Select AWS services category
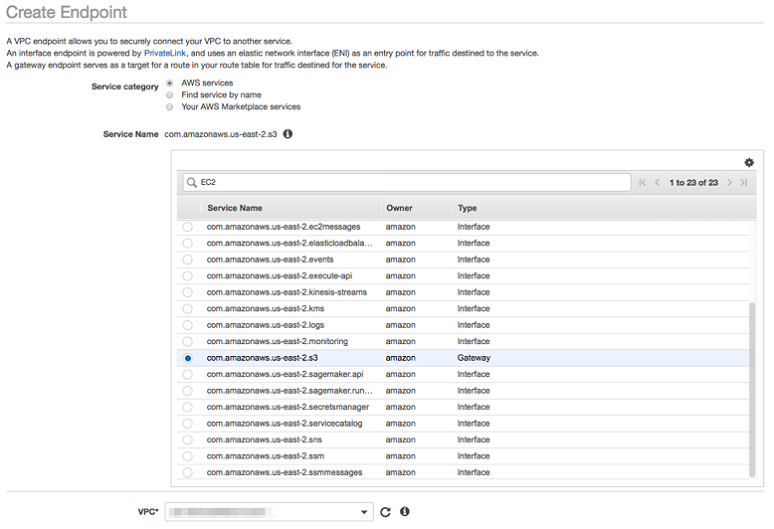 [x=170, y=83]
